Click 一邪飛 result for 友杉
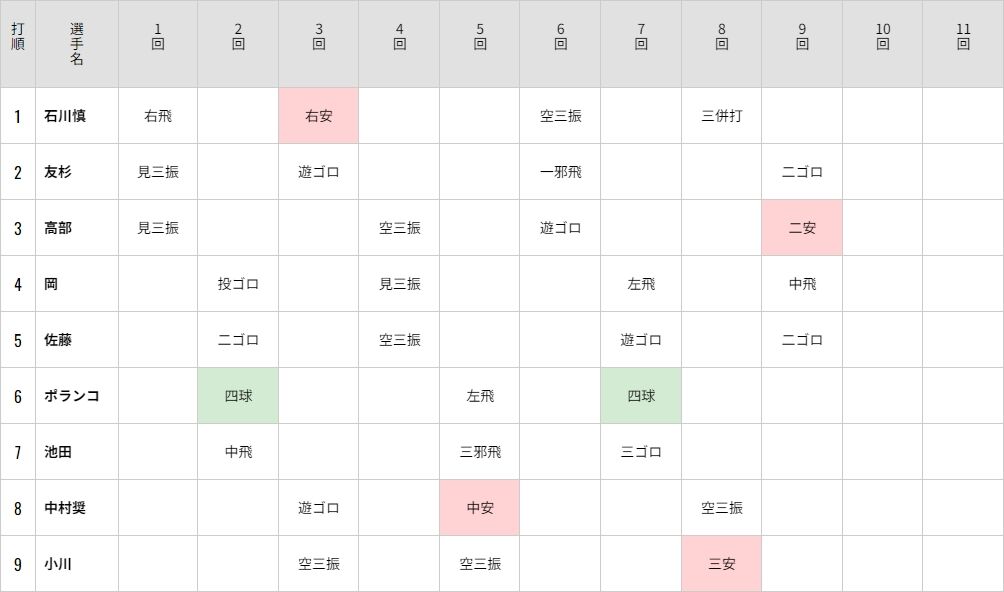Image resolution: width=1004 pixels, height=592 pixels. pyautogui.click(x=560, y=172)
